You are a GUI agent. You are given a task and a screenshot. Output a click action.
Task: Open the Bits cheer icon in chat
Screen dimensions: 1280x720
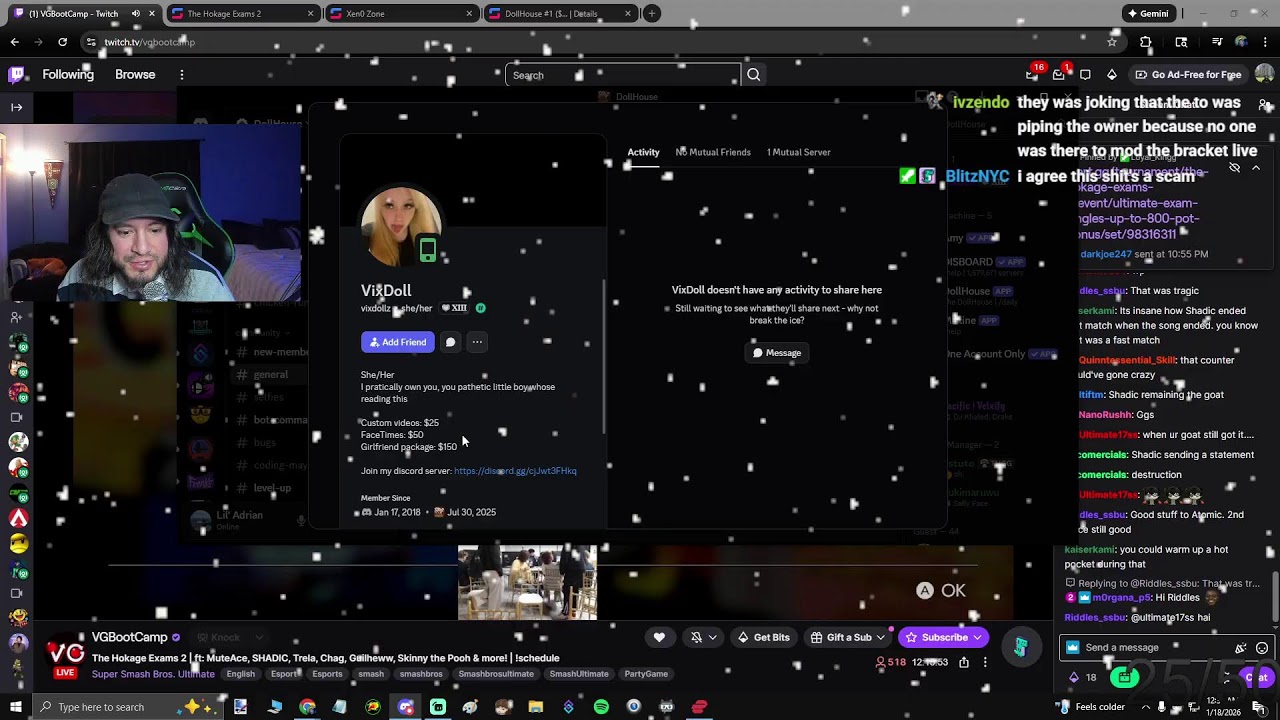1241,648
